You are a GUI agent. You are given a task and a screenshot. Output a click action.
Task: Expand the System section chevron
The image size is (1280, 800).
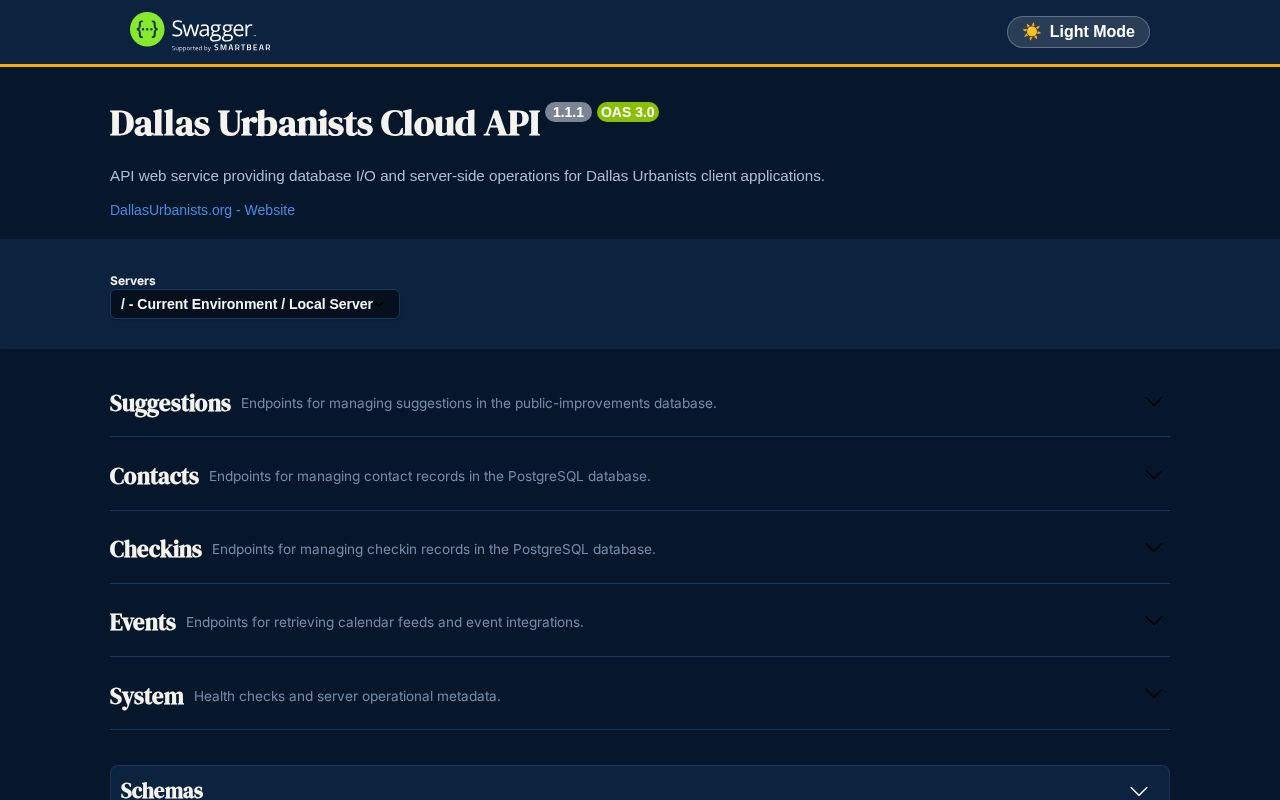pyautogui.click(x=1153, y=694)
